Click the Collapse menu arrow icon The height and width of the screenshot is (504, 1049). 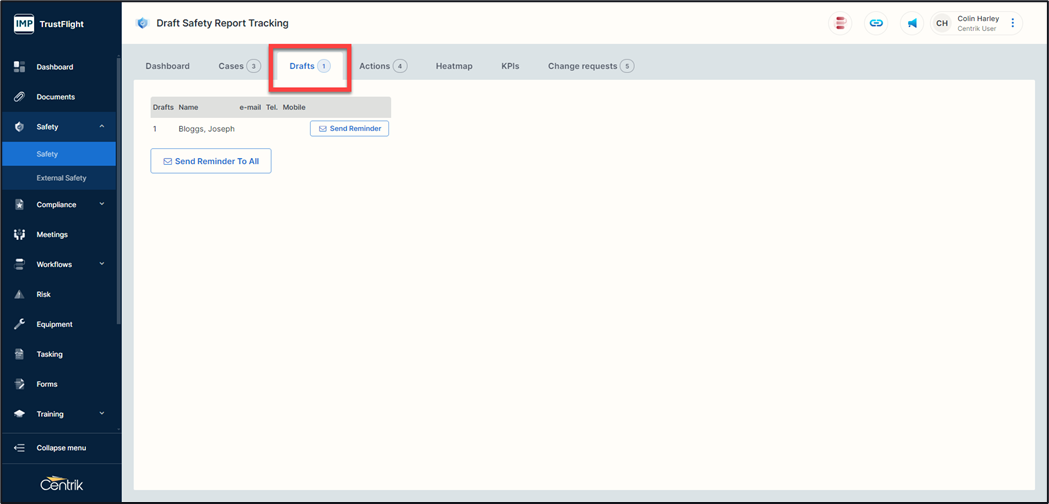point(19,448)
